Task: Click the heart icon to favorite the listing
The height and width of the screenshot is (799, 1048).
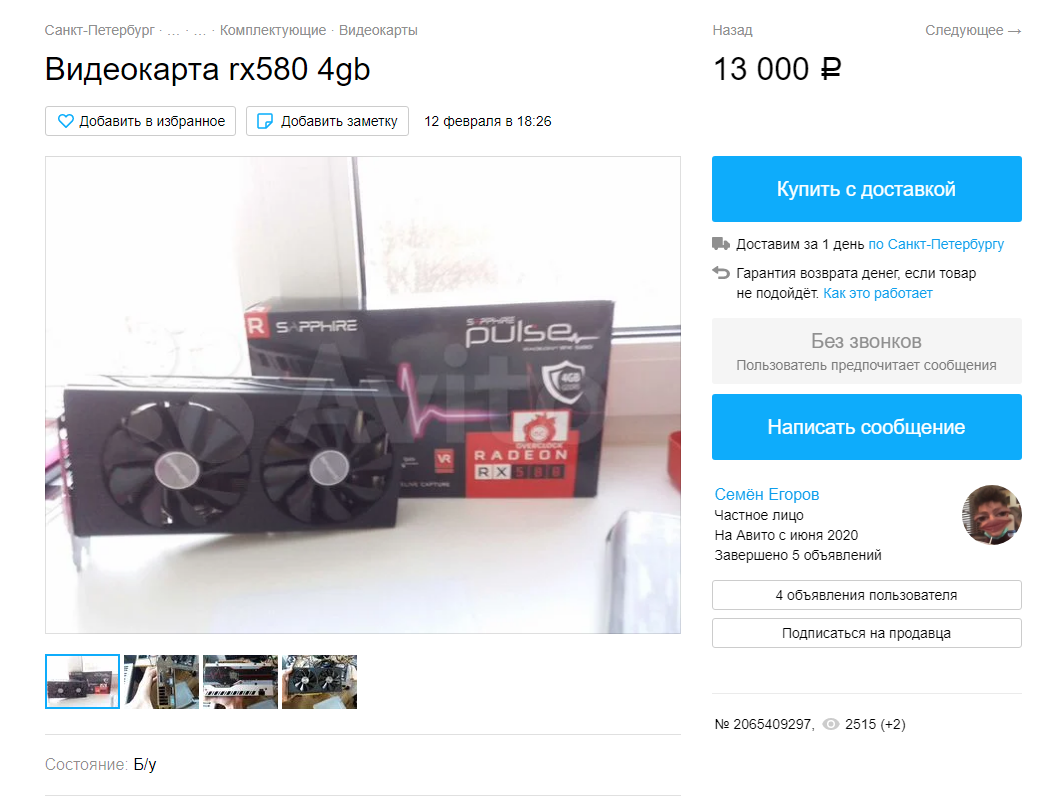Action: coord(66,121)
